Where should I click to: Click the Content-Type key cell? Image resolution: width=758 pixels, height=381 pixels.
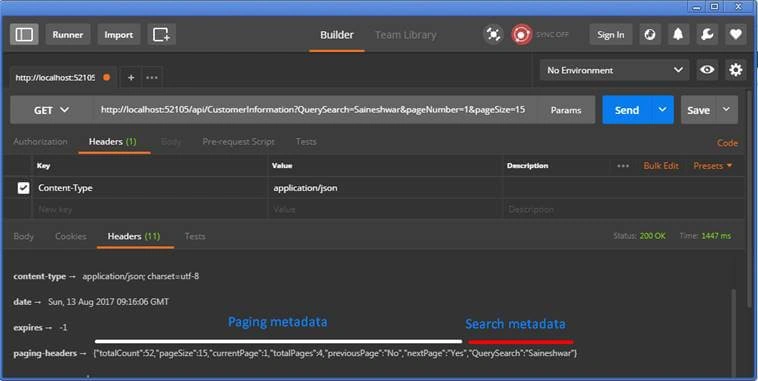click(149, 188)
